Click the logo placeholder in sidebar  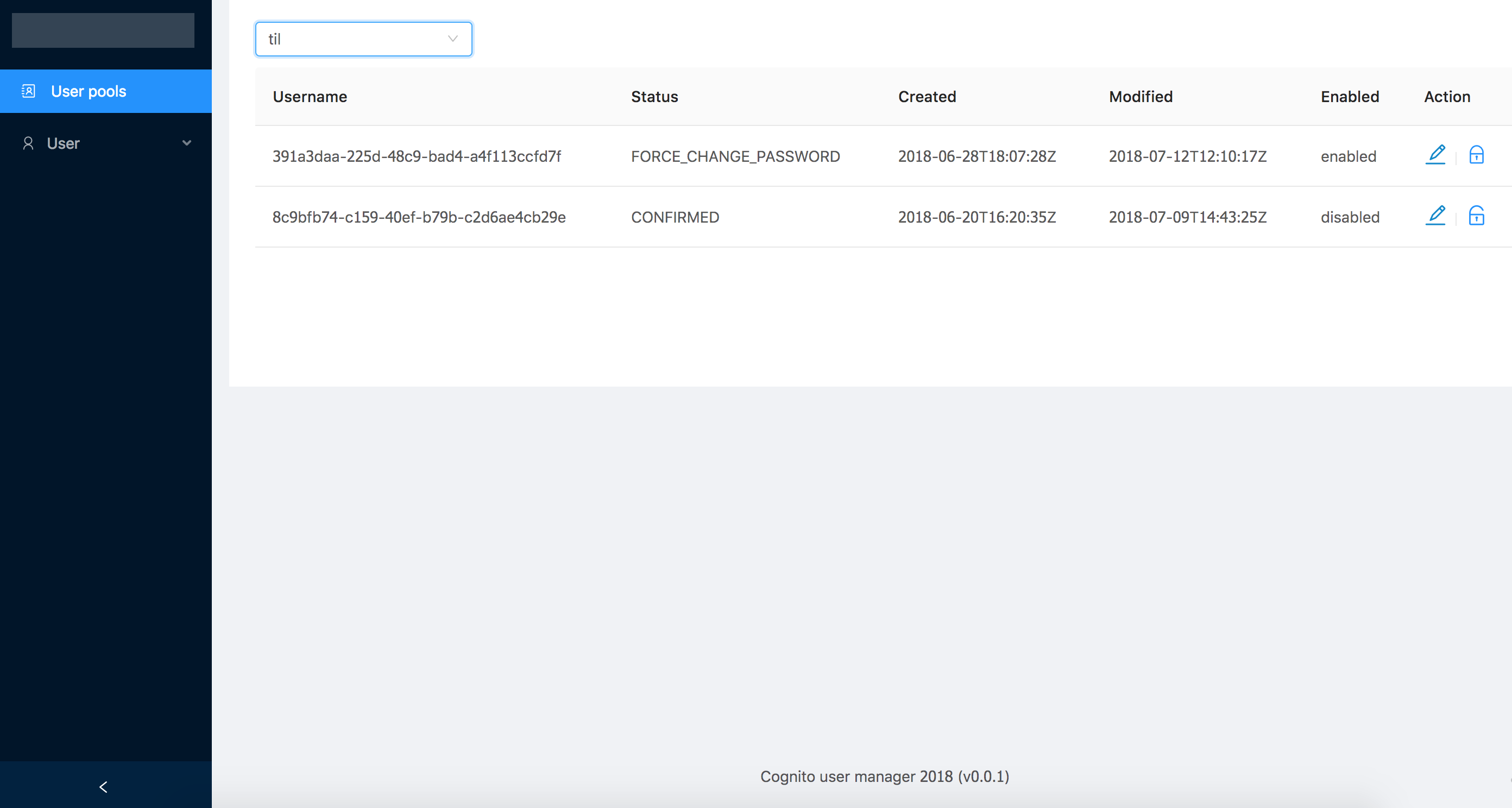[x=103, y=30]
